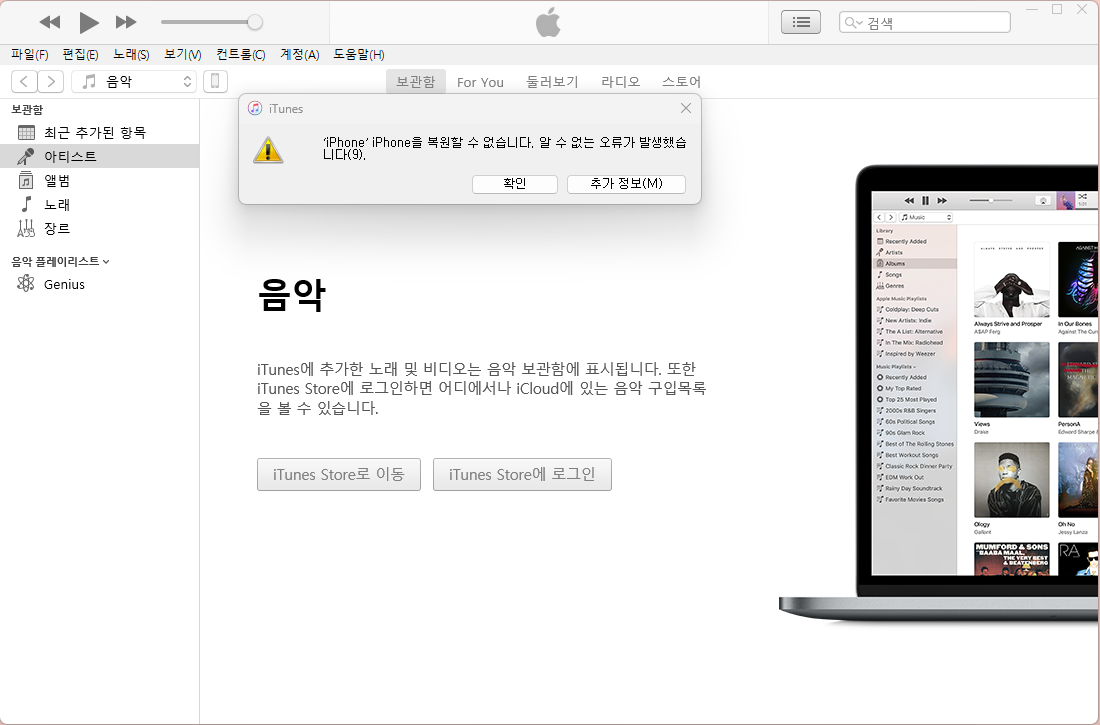This screenshot has width=1100, height=725.
Task: Click the iTunes Store에 로그인 button
Action: (522, 474)
